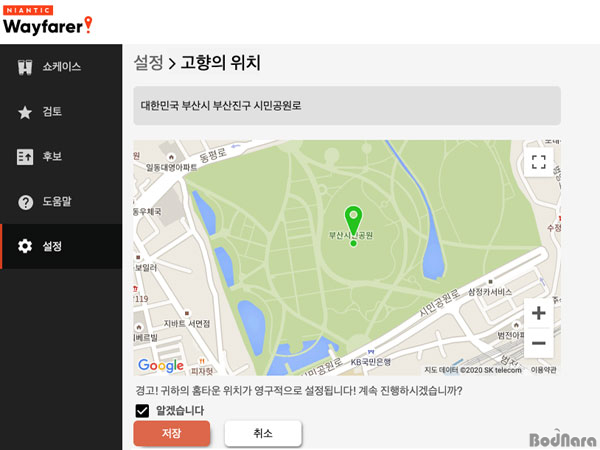Click the 지바트 서면점 map label

pyautogui.click(x=187, y=324)
